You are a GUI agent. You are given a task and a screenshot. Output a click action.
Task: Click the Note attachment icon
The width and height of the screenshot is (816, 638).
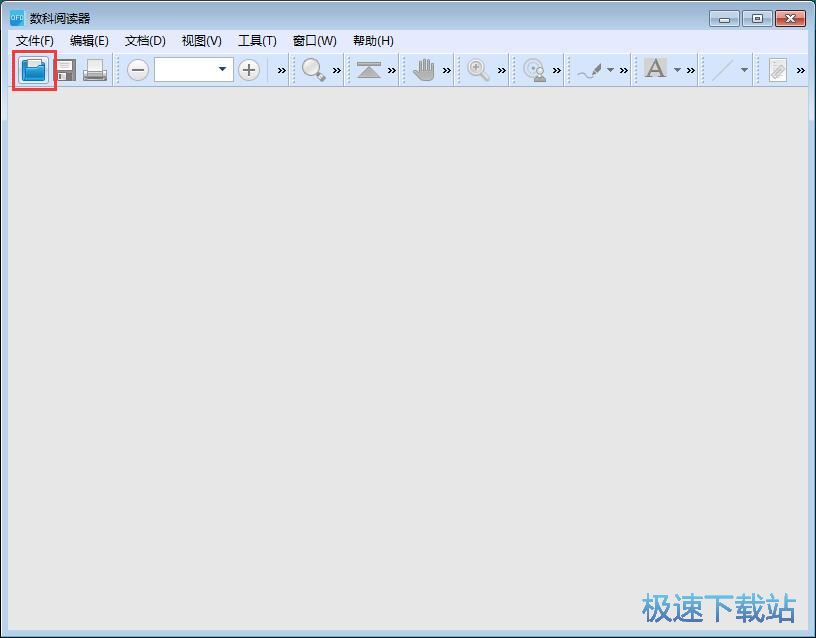(x=778, y=70)
